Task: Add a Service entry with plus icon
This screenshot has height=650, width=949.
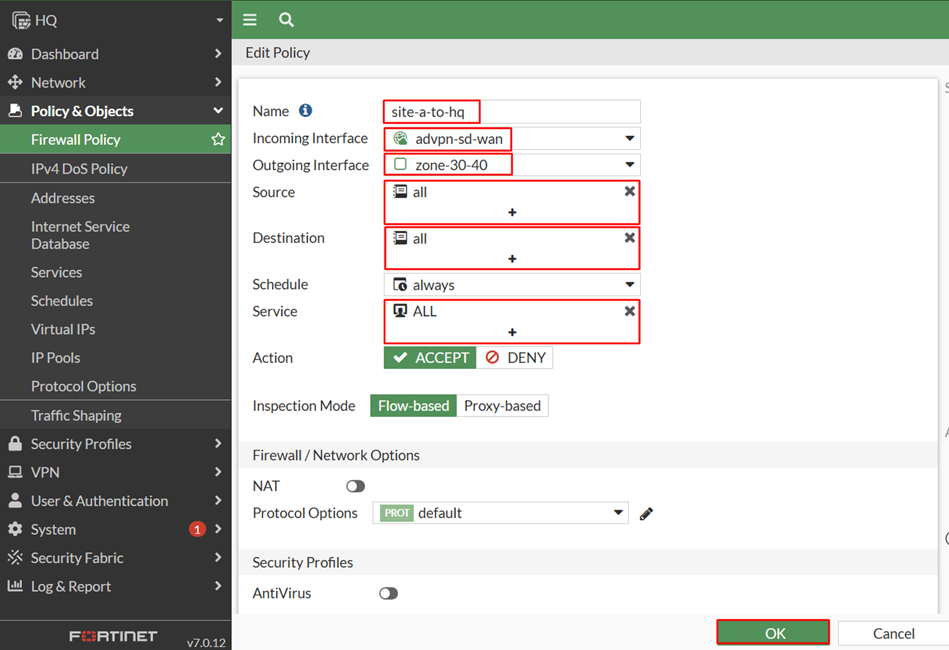Action: (x=512, y=332)
